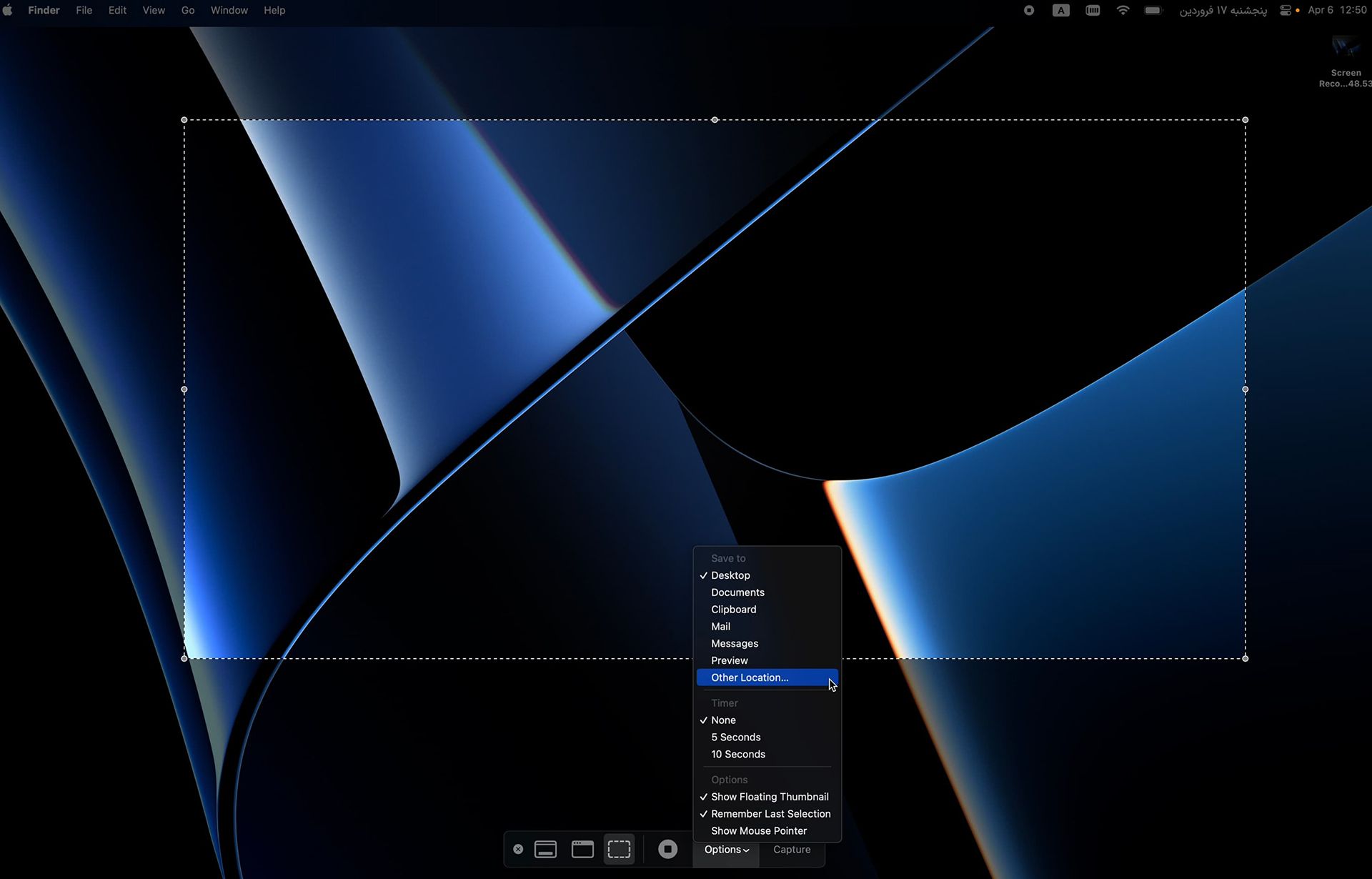
Task: Enable Show Mouse Pointer option
Action: tap(767, 831)
